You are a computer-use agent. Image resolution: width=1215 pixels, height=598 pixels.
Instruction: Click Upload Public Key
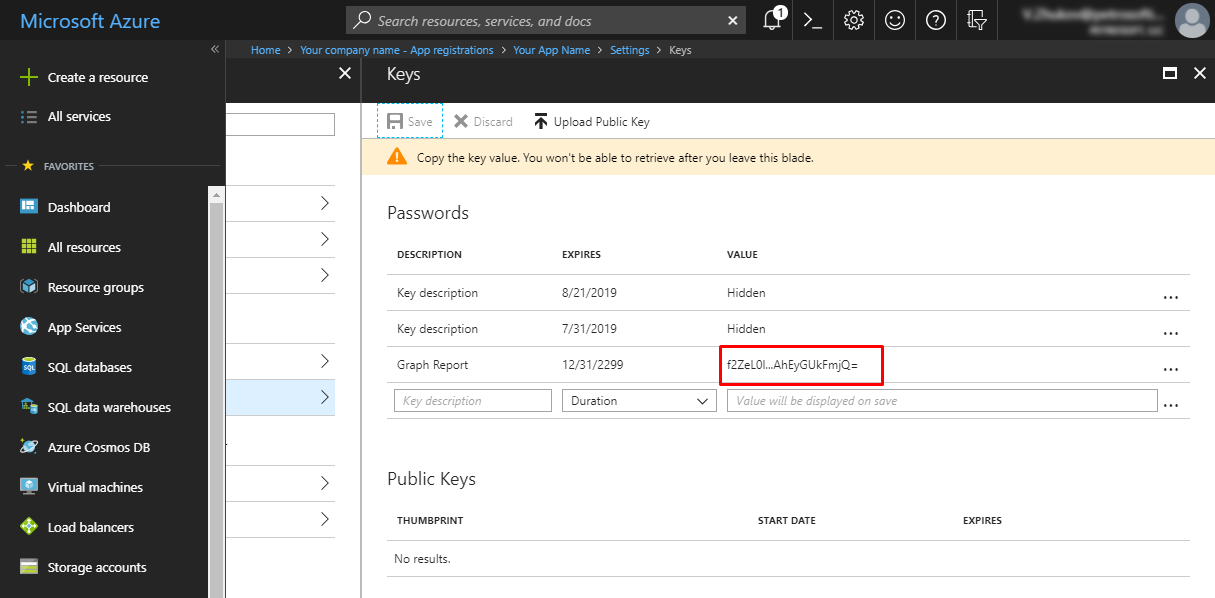[591, 121]
